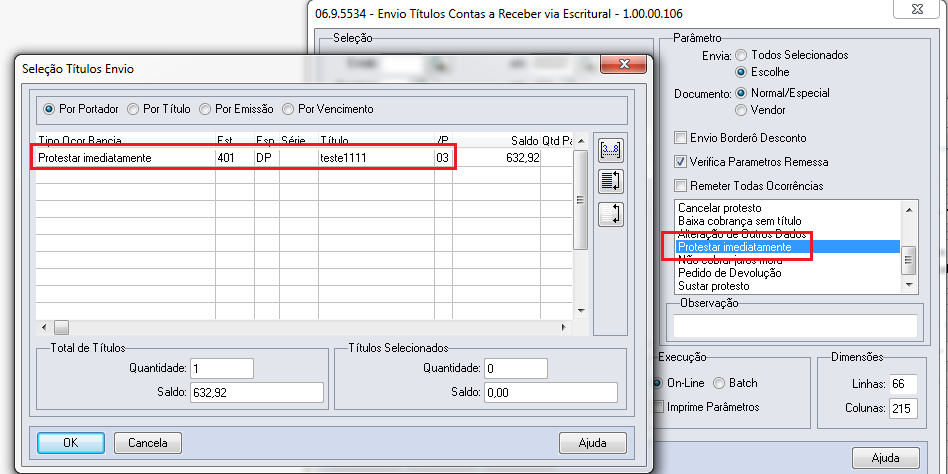948x474 pixels.
Task: Click the 632,92 saldo cell
Action: tap(496, 158)
